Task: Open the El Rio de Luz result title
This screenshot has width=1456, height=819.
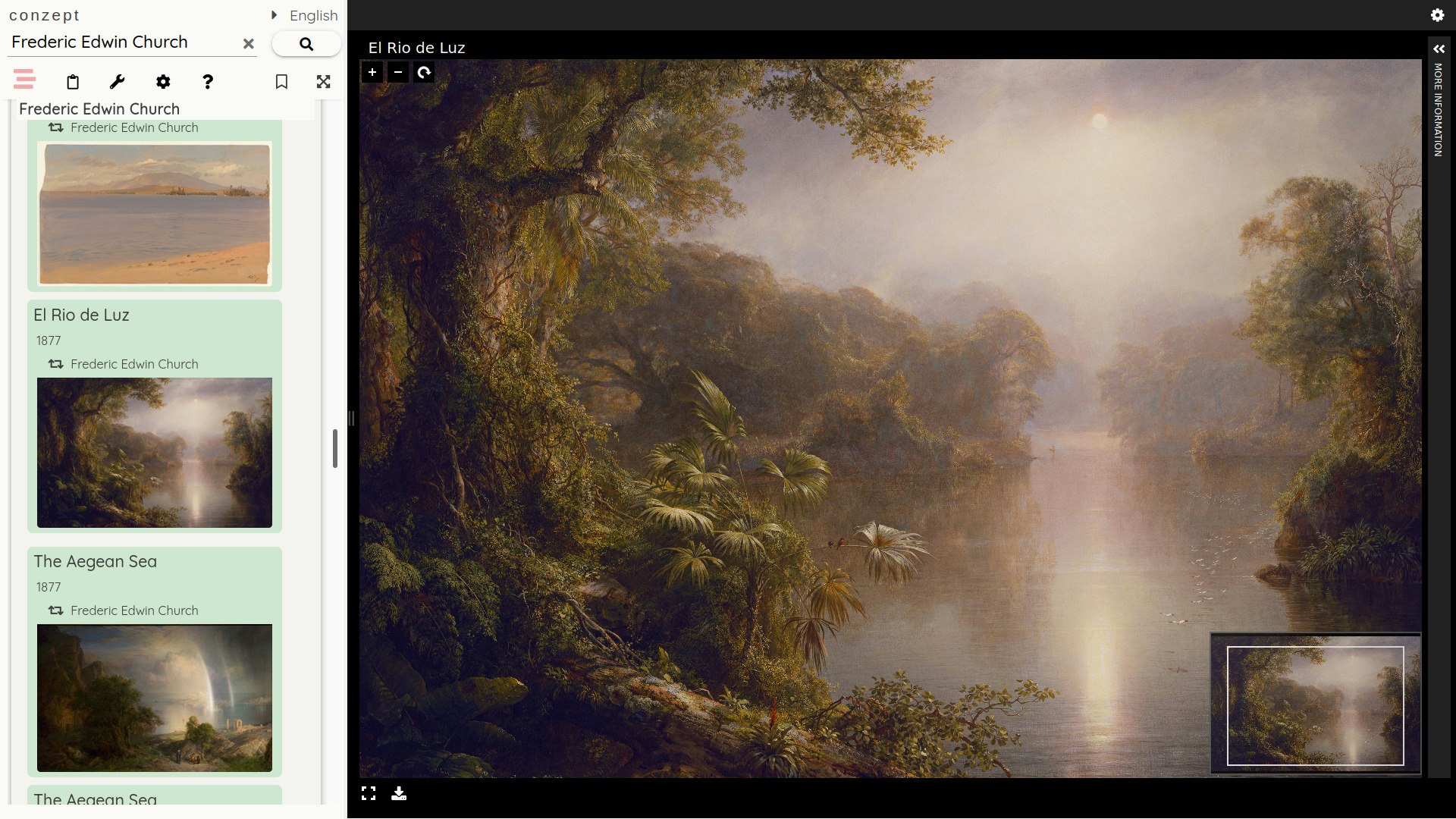Action: click(81, 315)
